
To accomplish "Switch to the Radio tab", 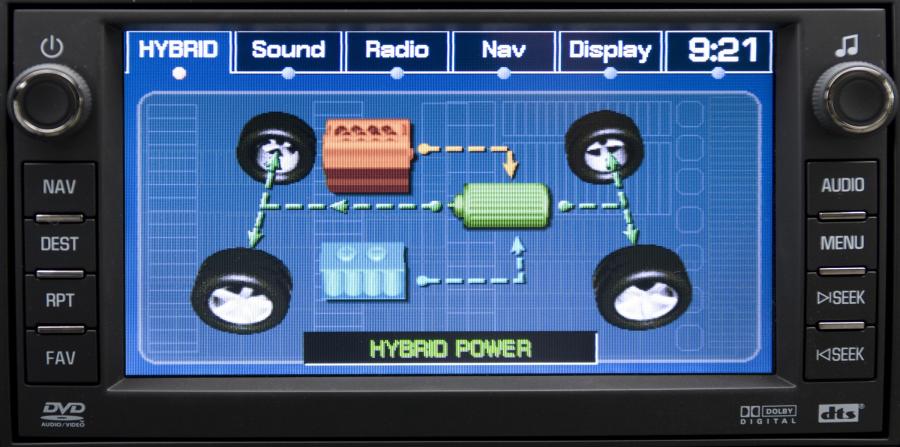I will click(397, 50).
